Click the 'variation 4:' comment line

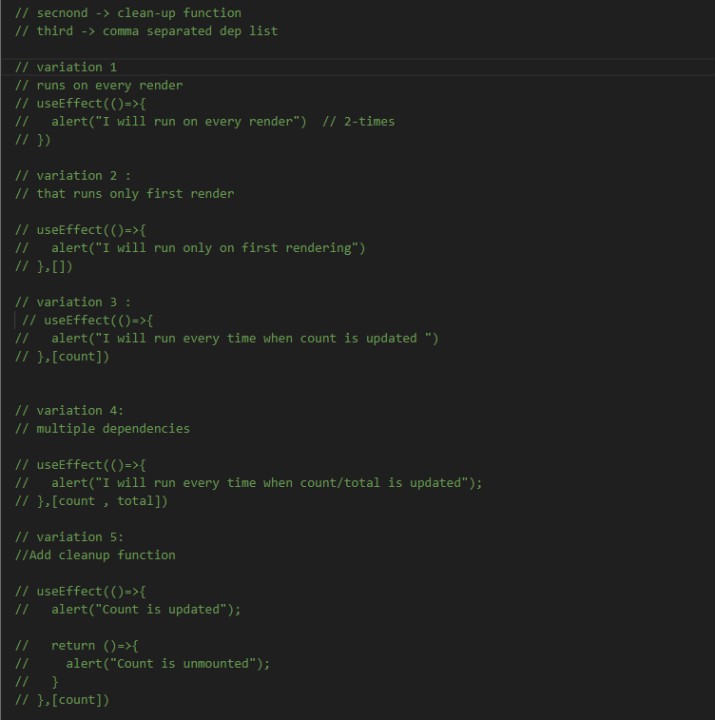point(69,411)
